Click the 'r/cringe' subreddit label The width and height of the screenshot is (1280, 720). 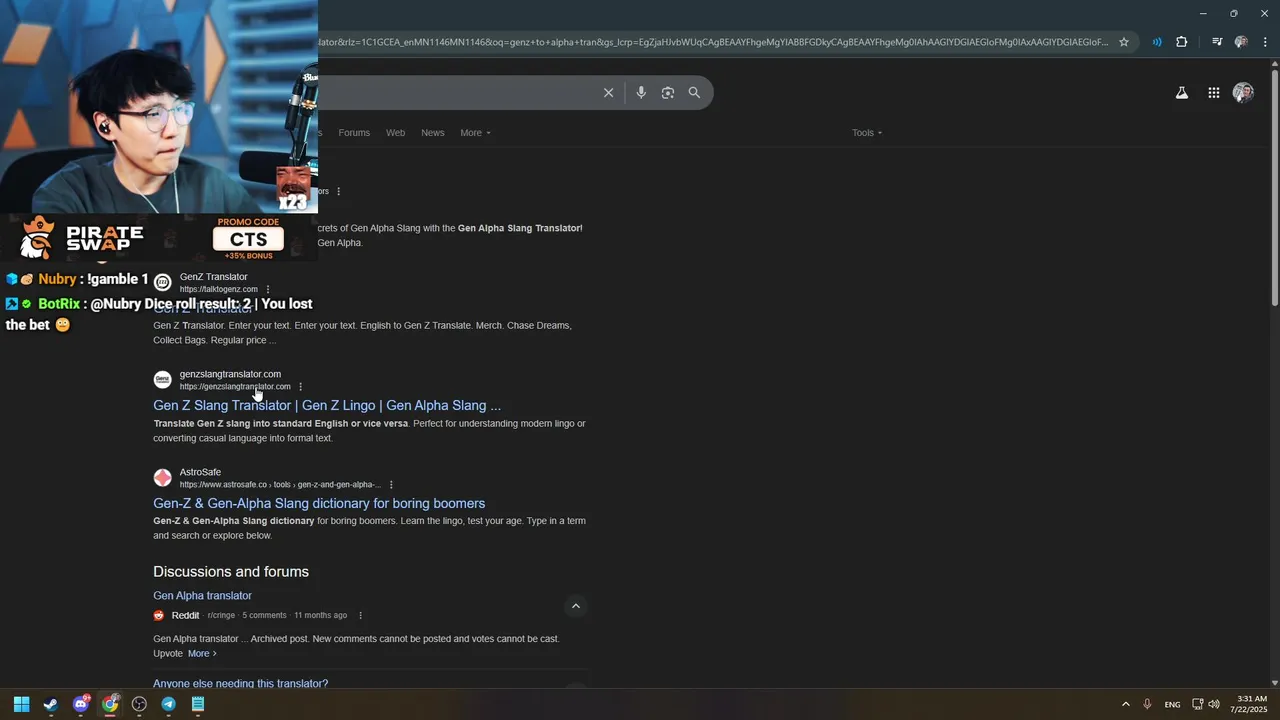pyautogui.click(x=221, y=616)
